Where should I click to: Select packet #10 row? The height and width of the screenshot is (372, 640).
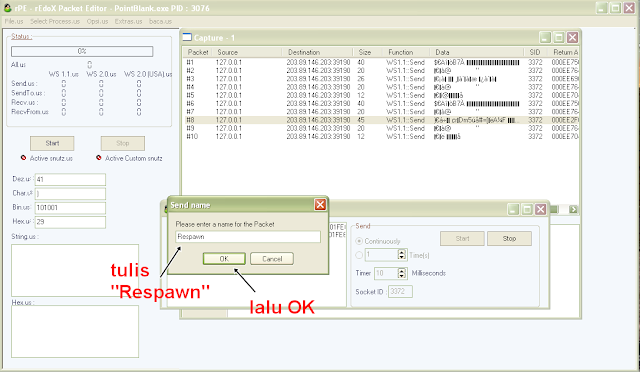pyautogui.click(x=381, y=136)
